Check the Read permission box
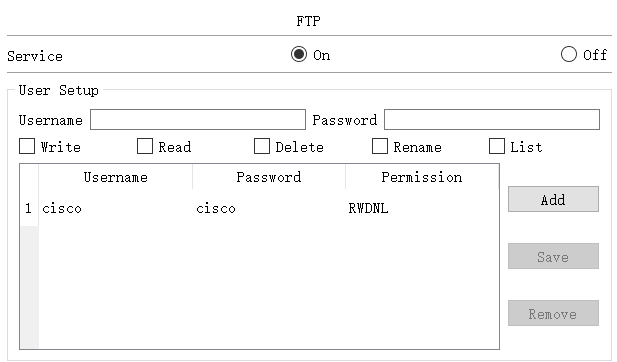Viewport: 617px width, 362px height. click(145, 146)
